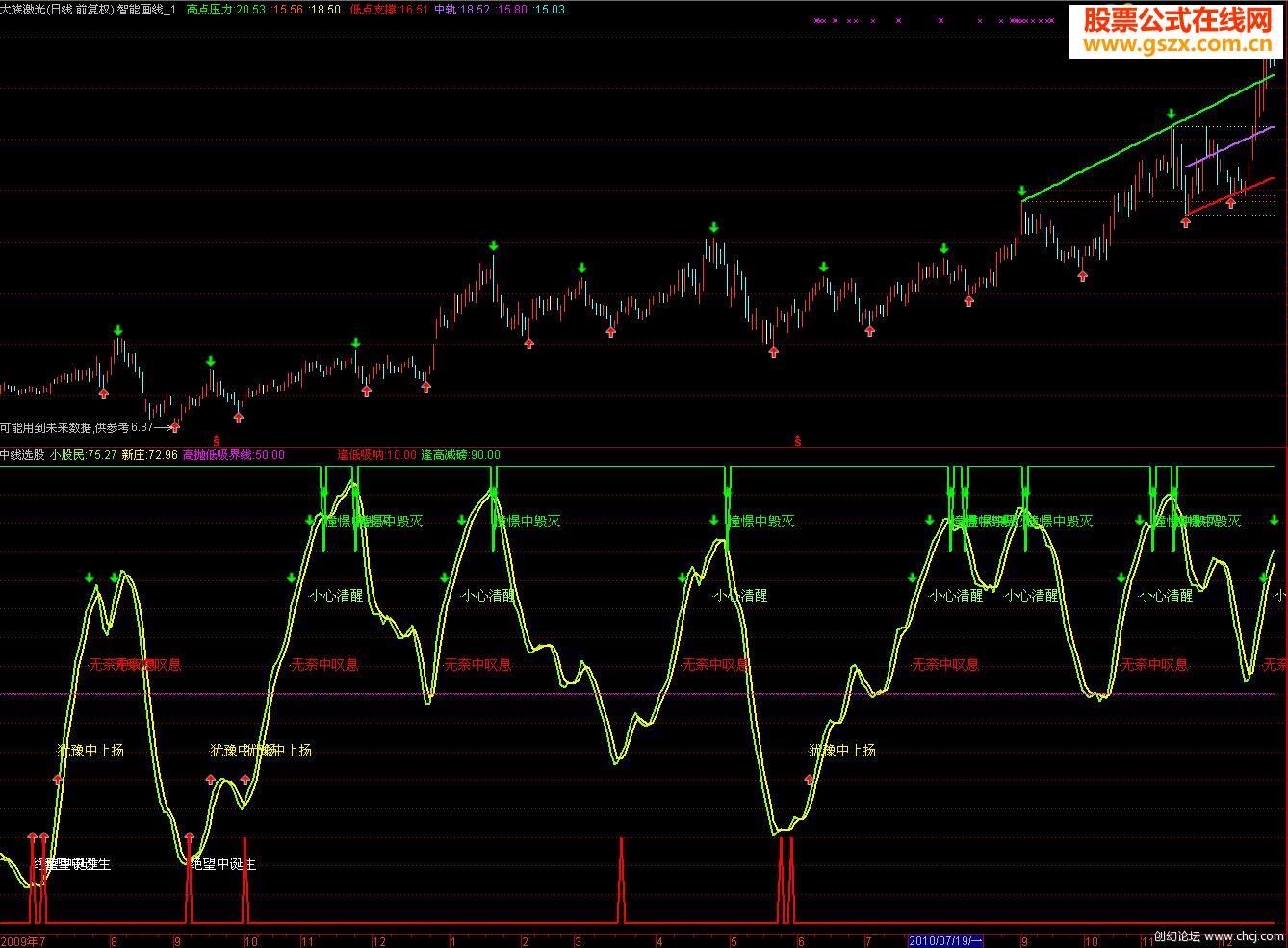1288x948 pixels.
Task: Click the green down arrow atop the green channel line
Action: pos(1172,115)
